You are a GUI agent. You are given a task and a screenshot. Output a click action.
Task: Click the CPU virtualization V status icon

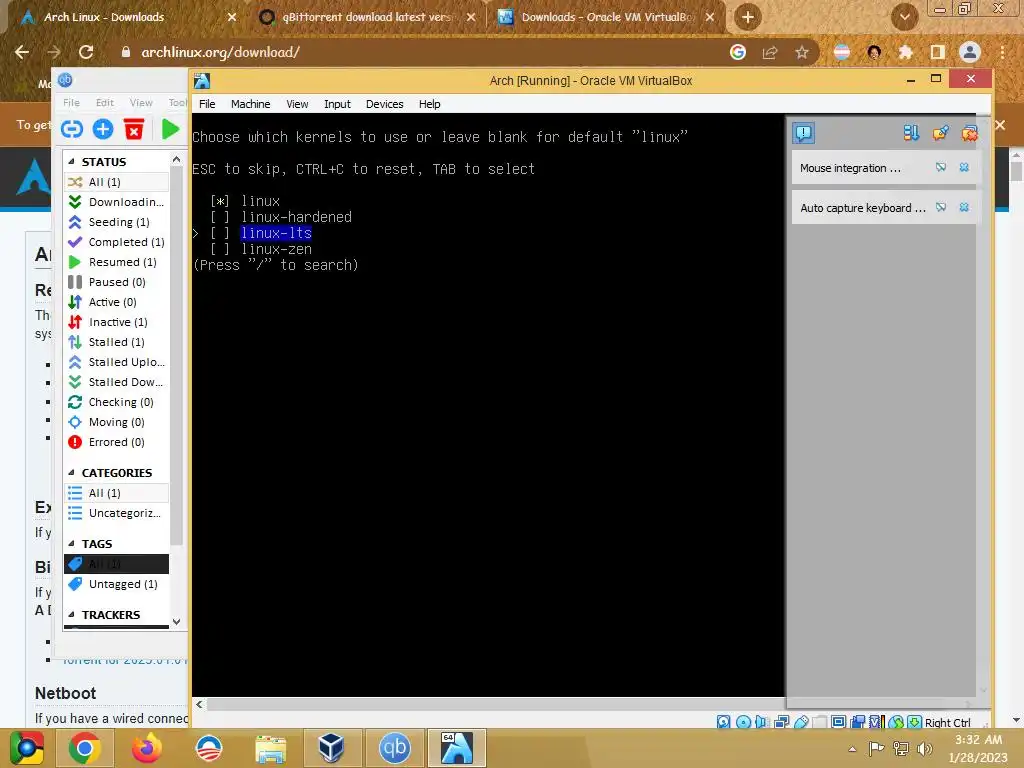(877, 722)
